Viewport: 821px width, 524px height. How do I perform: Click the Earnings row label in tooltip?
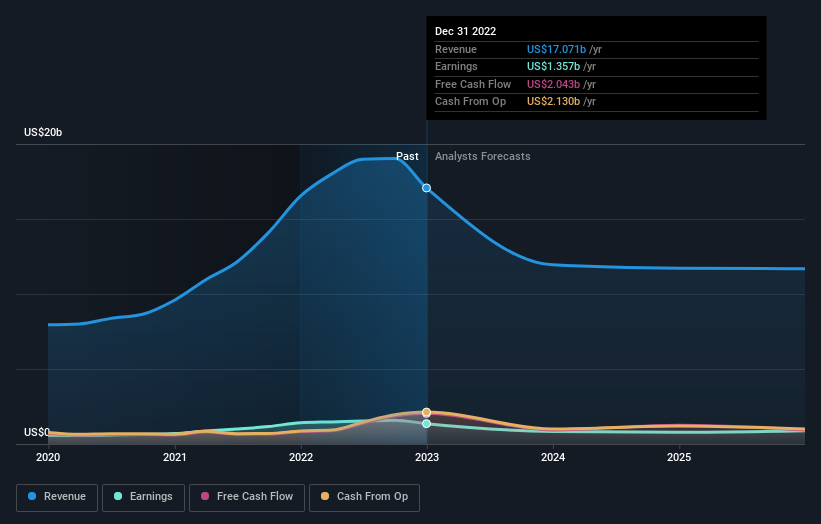(456, 66)
